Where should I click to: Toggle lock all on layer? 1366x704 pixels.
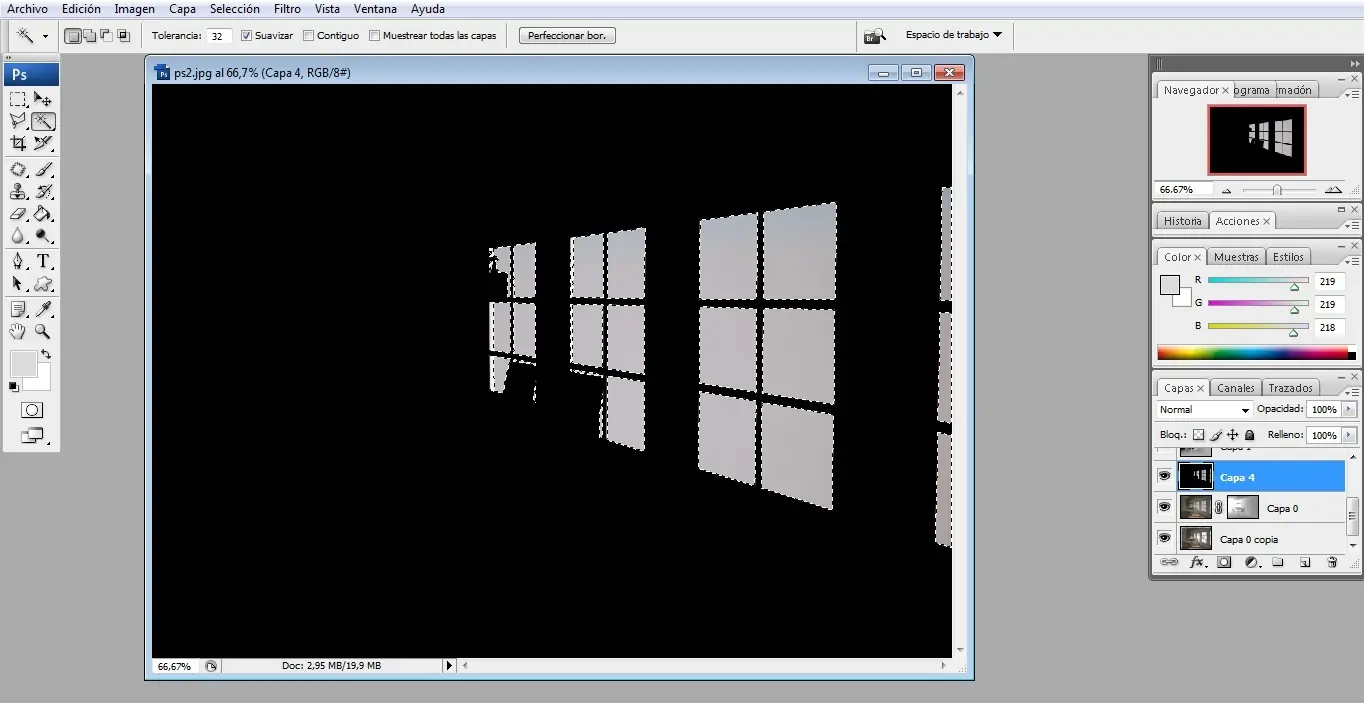(x=1250, y=435)
